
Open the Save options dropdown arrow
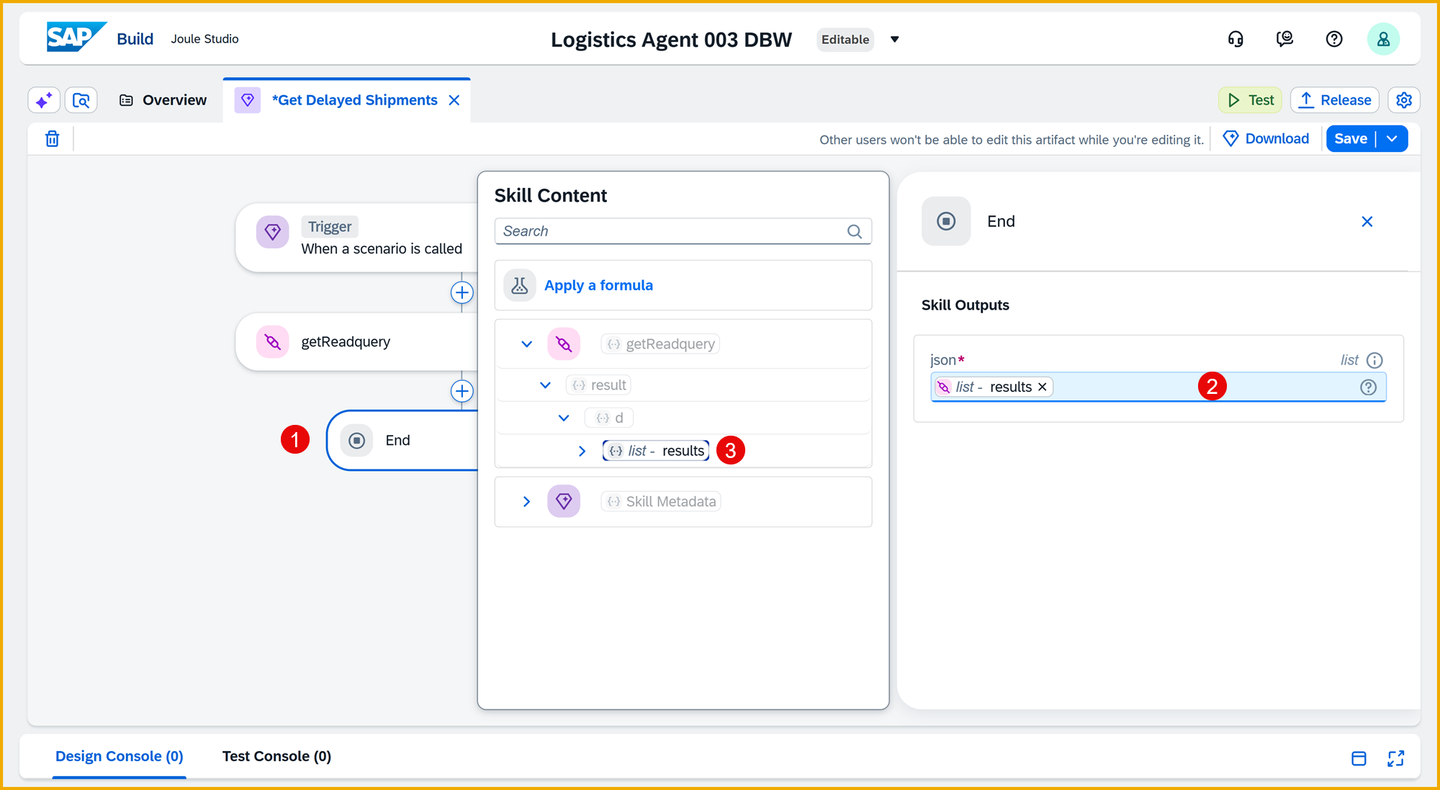1392,139
